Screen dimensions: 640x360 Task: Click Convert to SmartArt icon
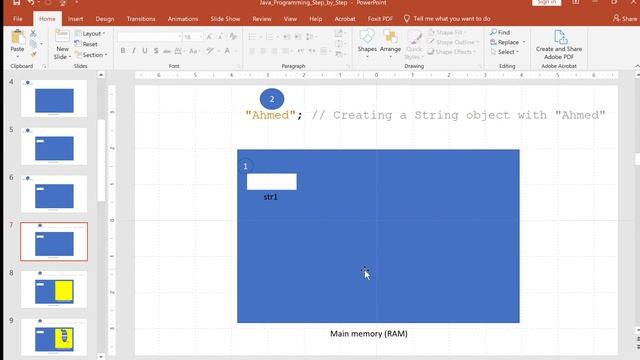pos(339,55)
